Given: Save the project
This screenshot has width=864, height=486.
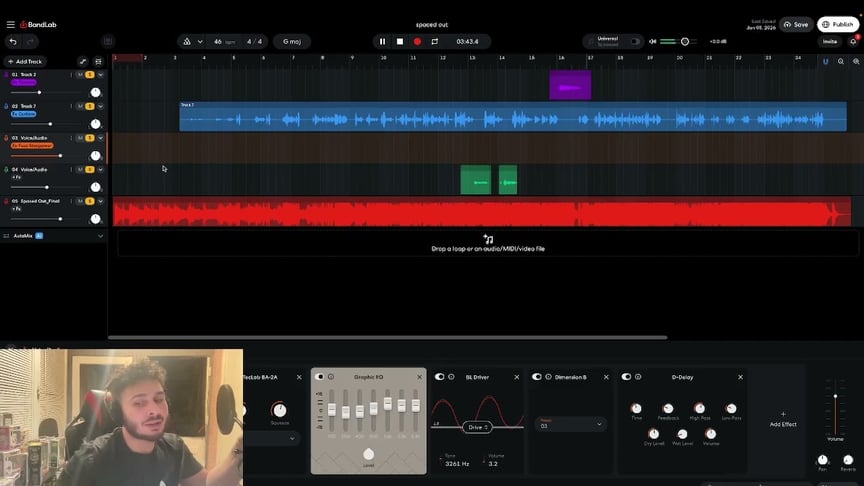Looking at the screenshot, I should tap(796, 24).
